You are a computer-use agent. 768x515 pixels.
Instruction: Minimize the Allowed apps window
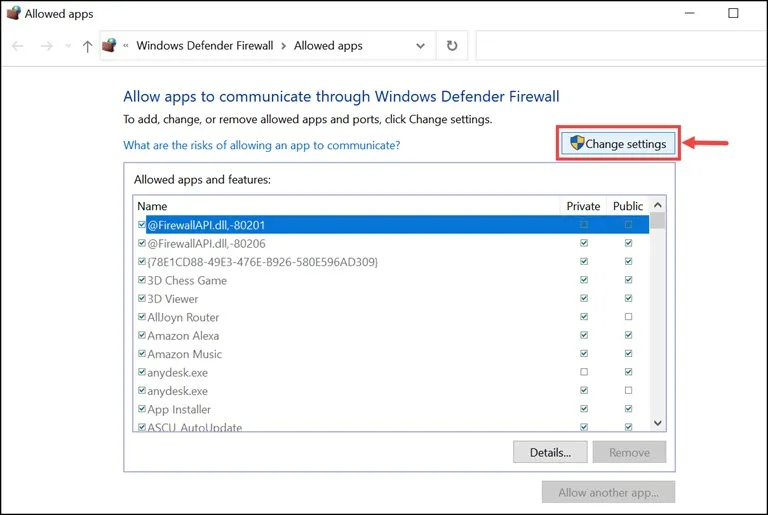coord(690,13)
